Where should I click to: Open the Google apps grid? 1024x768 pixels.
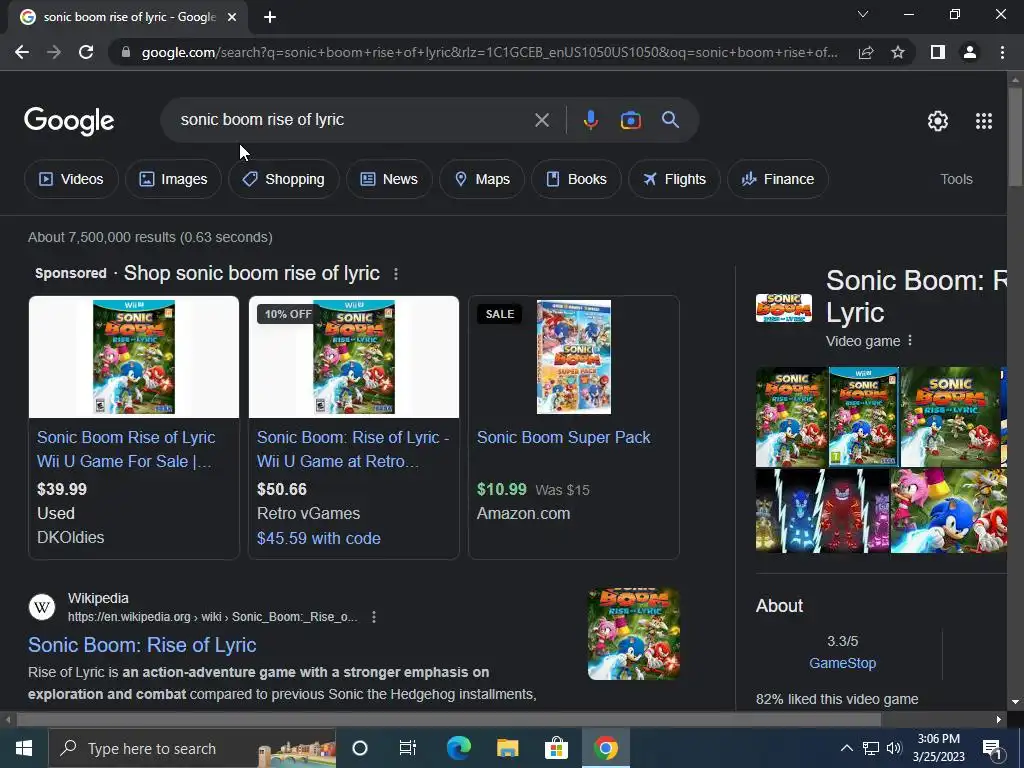[984, 121]
